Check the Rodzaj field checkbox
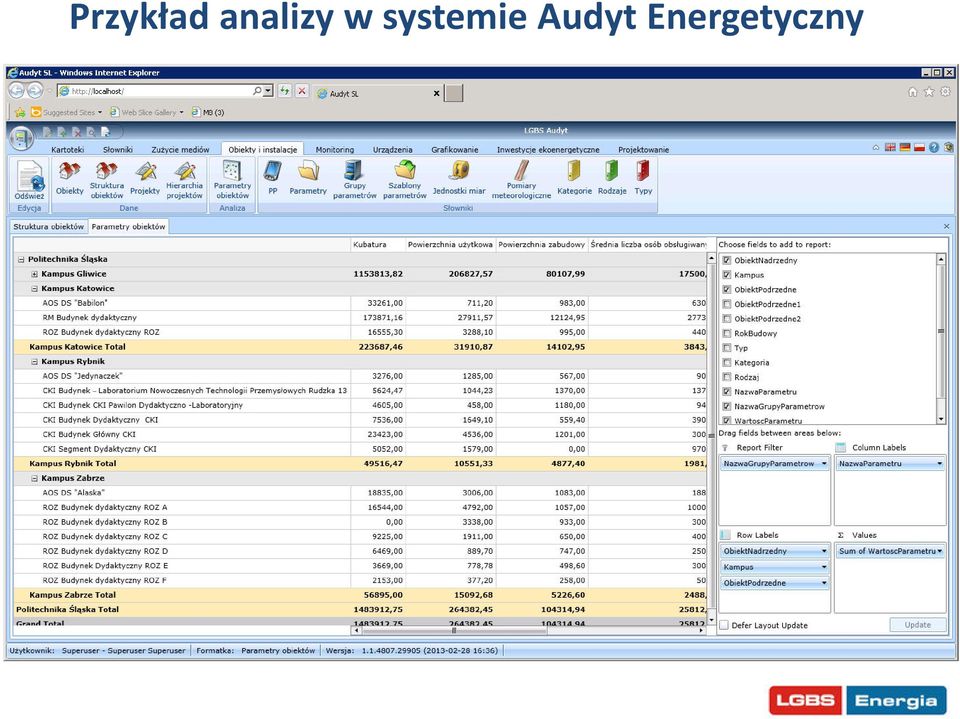The height and width of the screenshot is (719, 960). tap(727, 377)
